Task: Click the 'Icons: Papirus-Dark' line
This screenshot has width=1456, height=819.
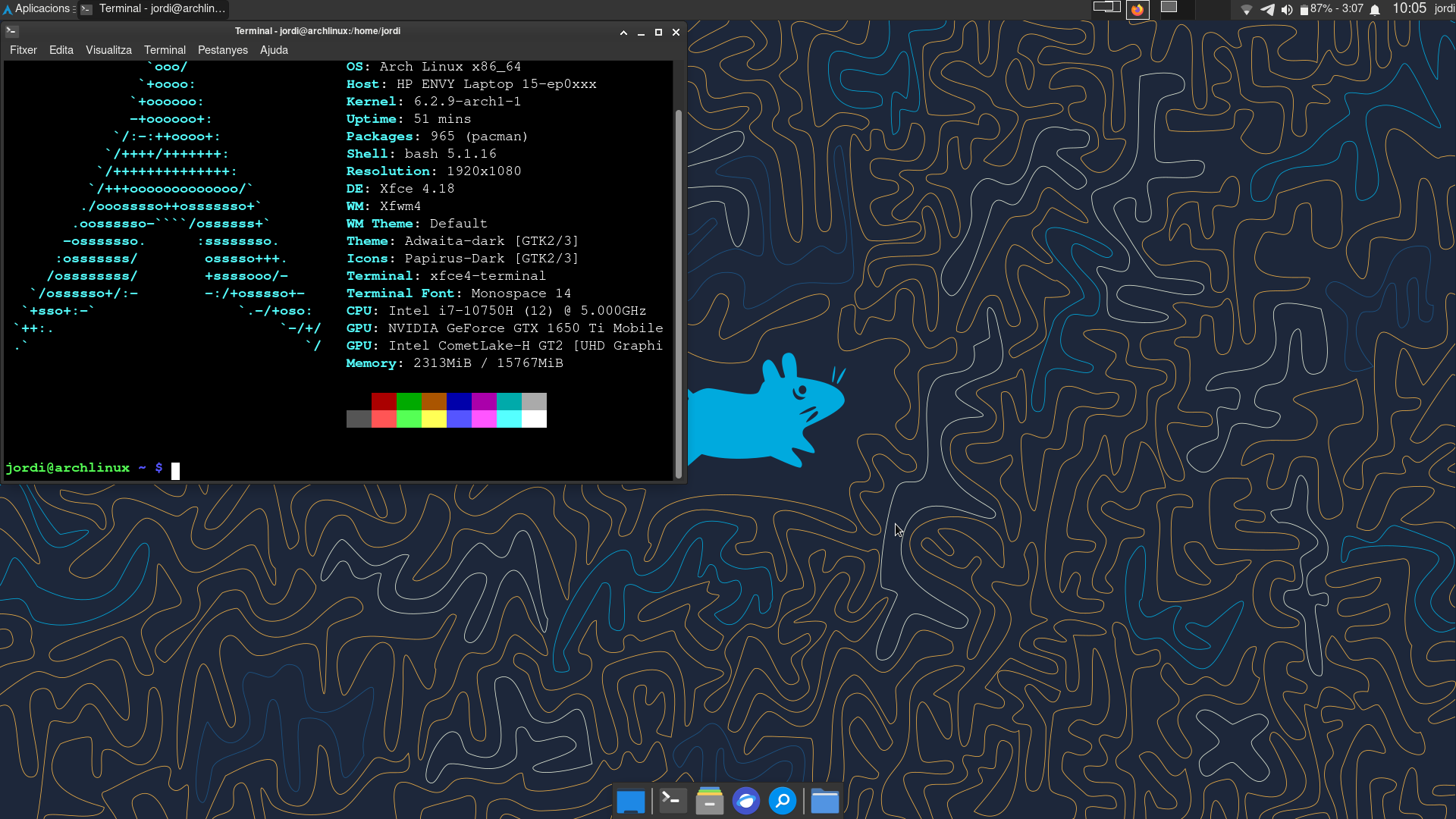Action: pyautogui.click(x=463, y=259)
